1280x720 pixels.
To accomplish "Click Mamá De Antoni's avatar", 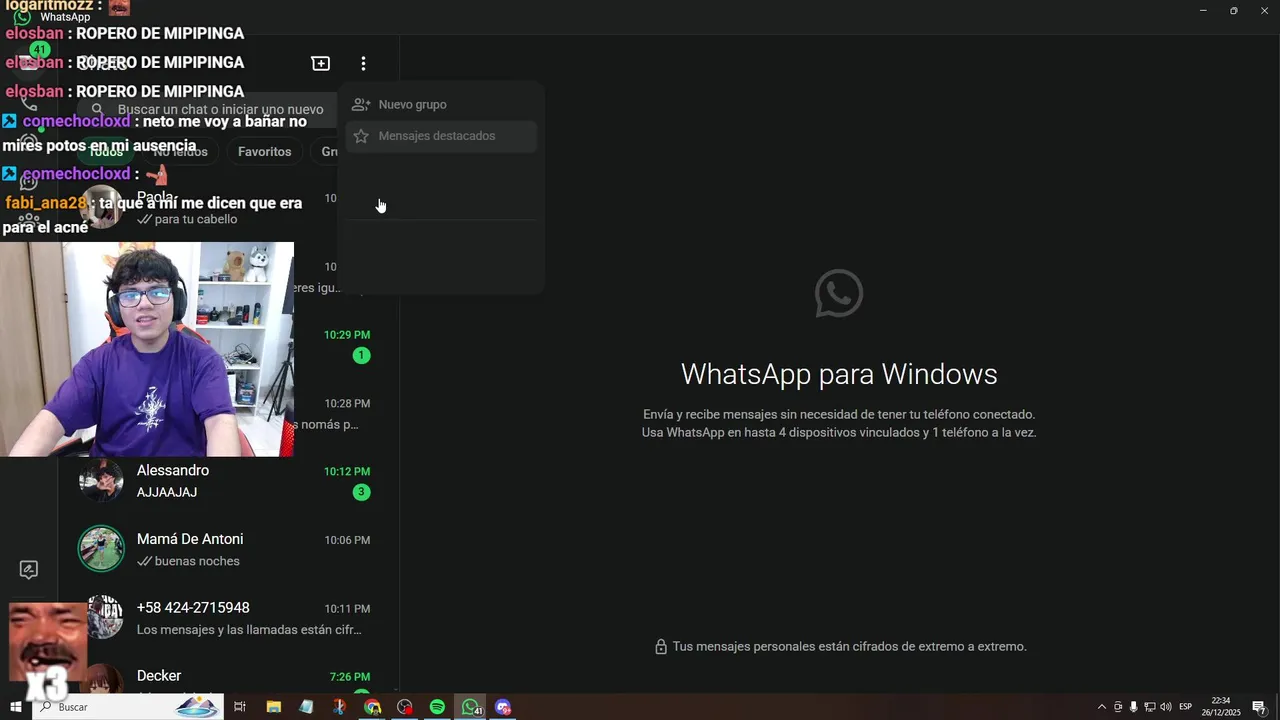I will tap(101, 549).
